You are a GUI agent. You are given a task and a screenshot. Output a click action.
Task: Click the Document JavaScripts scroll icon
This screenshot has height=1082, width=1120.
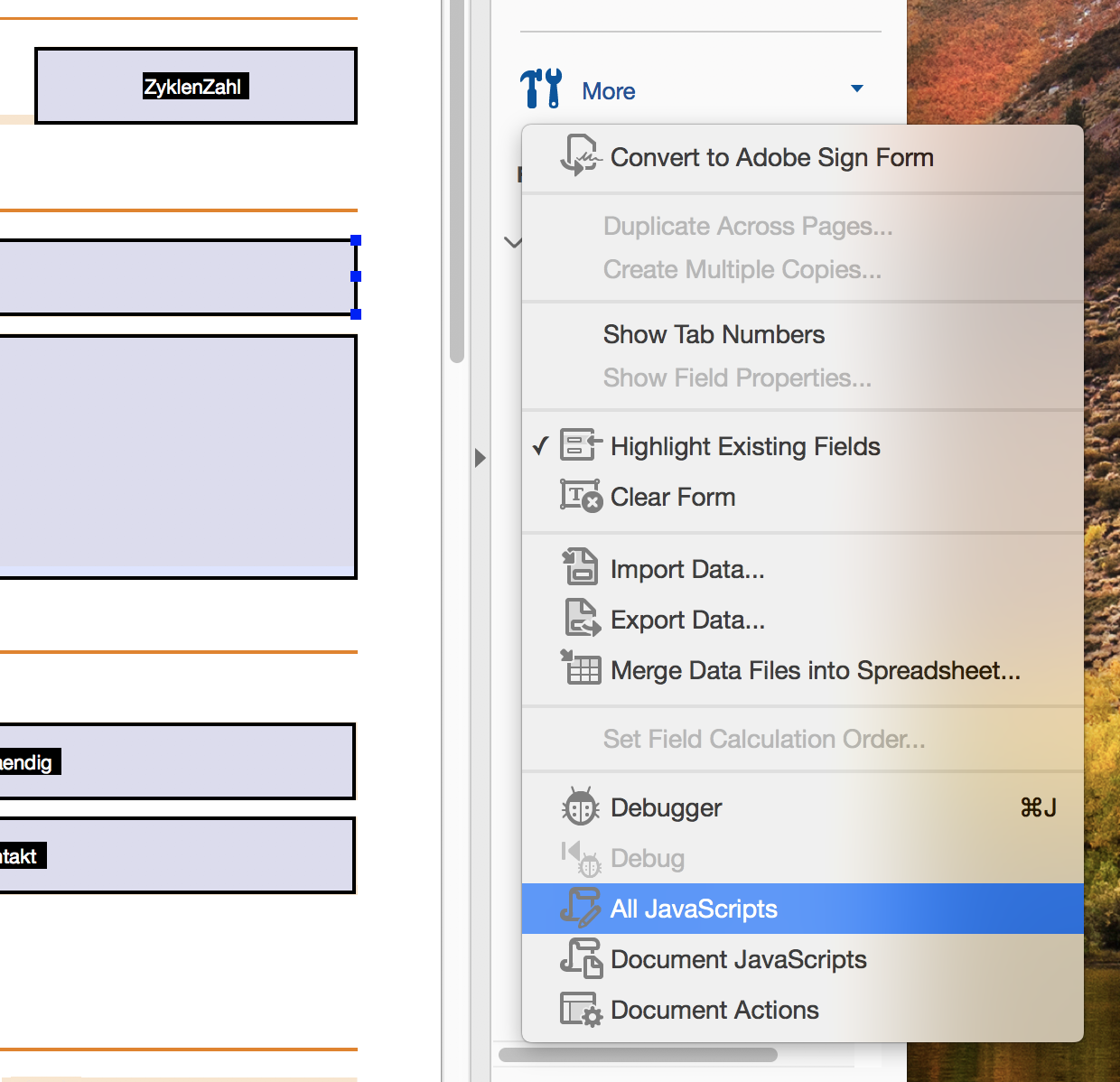pos(582,958)
